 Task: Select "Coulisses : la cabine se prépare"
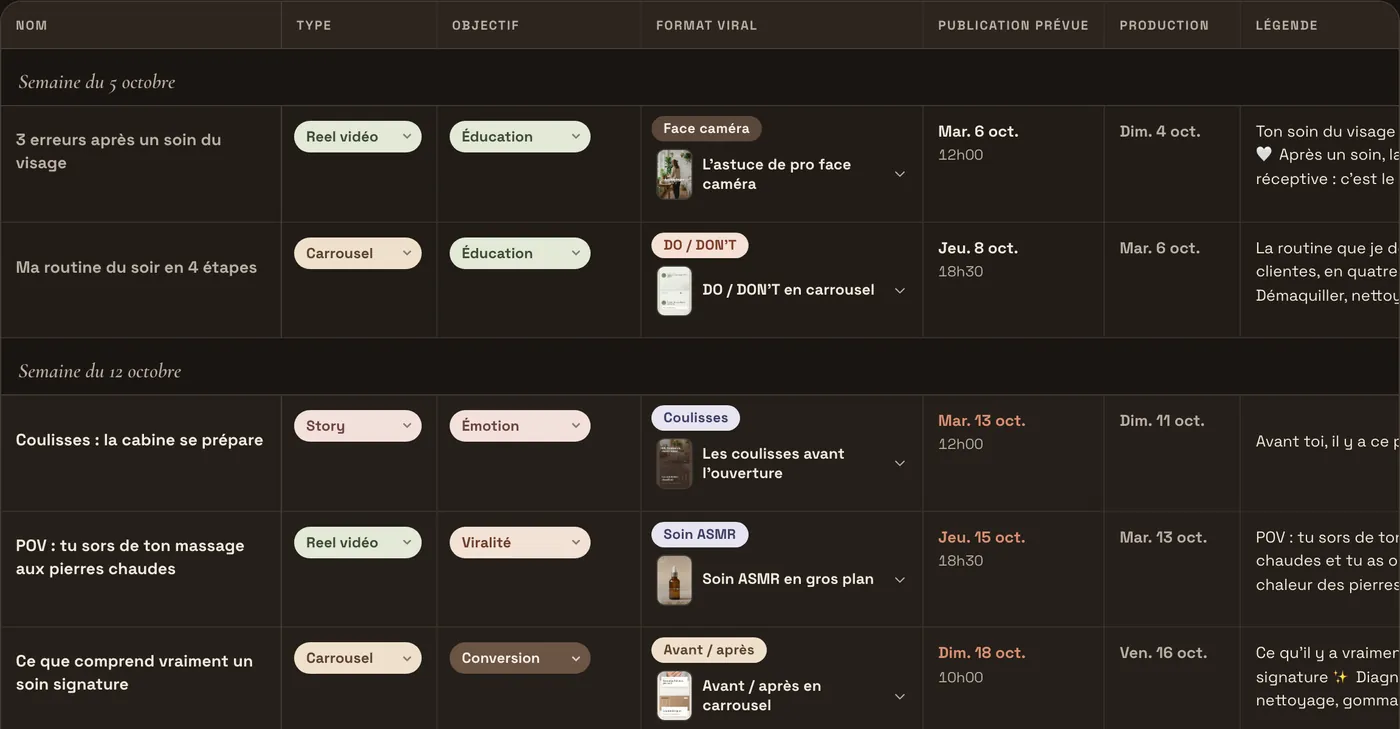(x=139, y=440)
